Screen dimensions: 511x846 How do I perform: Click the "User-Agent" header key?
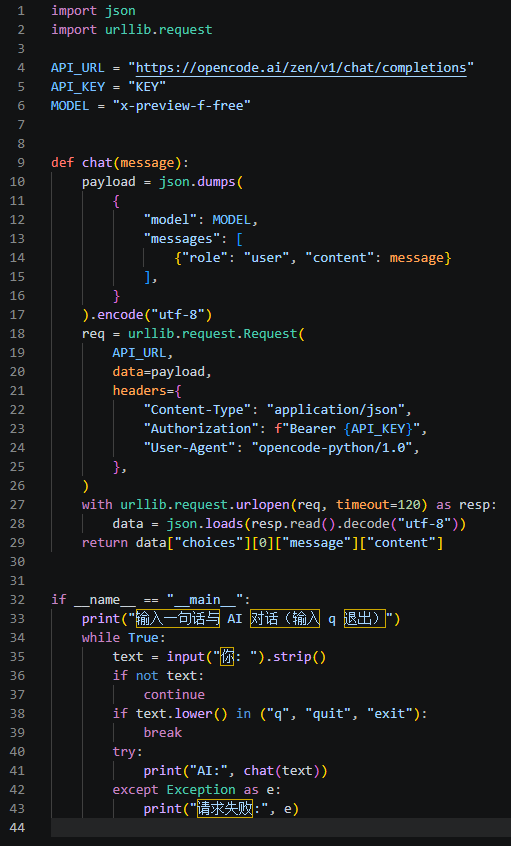189,447
